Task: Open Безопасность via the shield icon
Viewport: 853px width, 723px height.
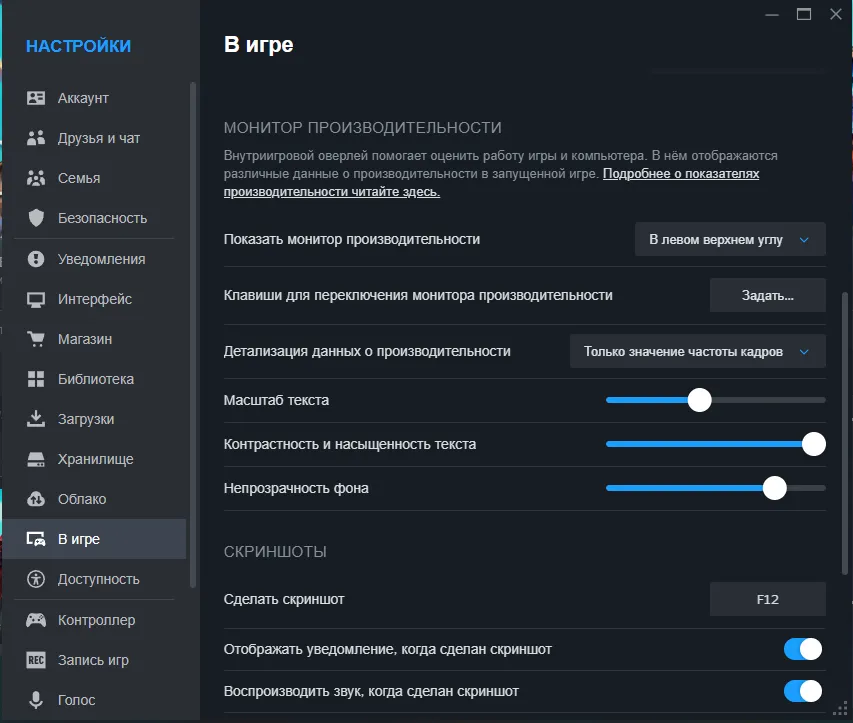Action: tap(35, 218)
